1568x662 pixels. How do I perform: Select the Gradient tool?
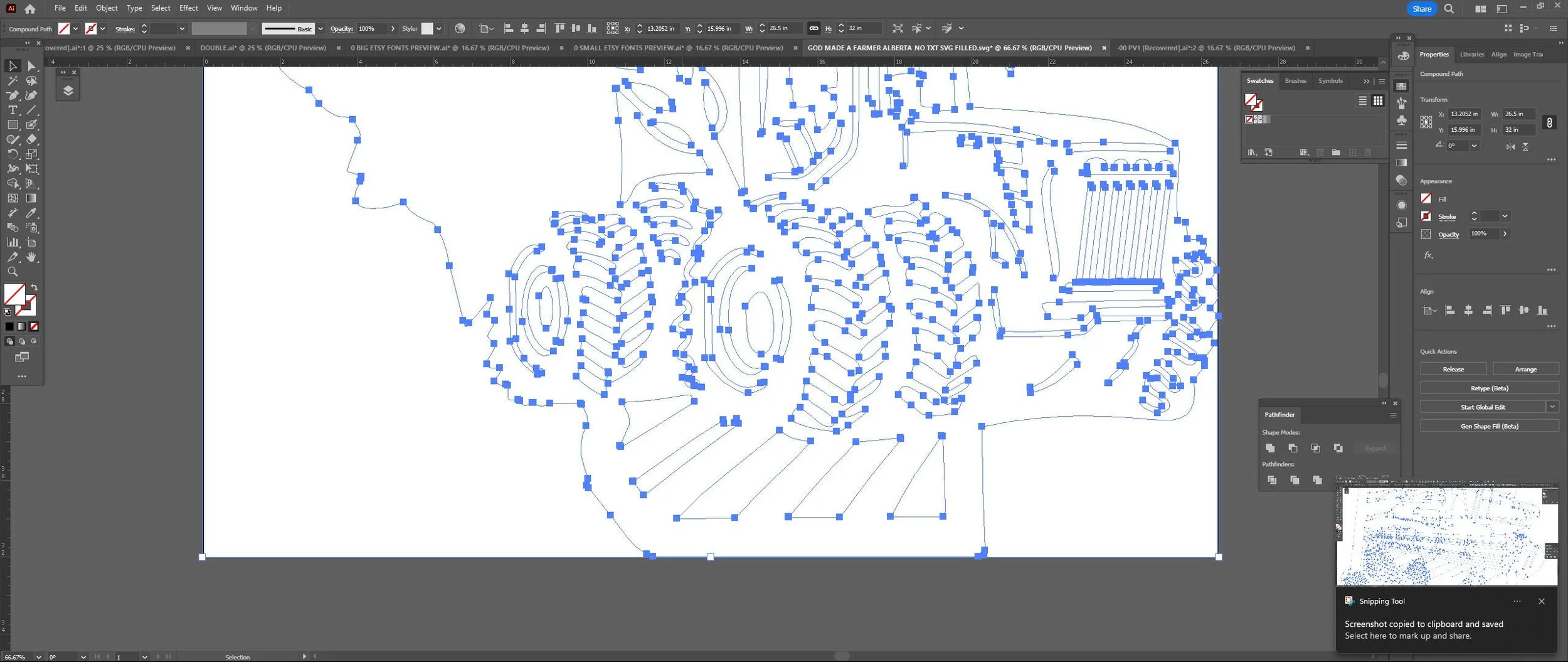click(31, 198)
